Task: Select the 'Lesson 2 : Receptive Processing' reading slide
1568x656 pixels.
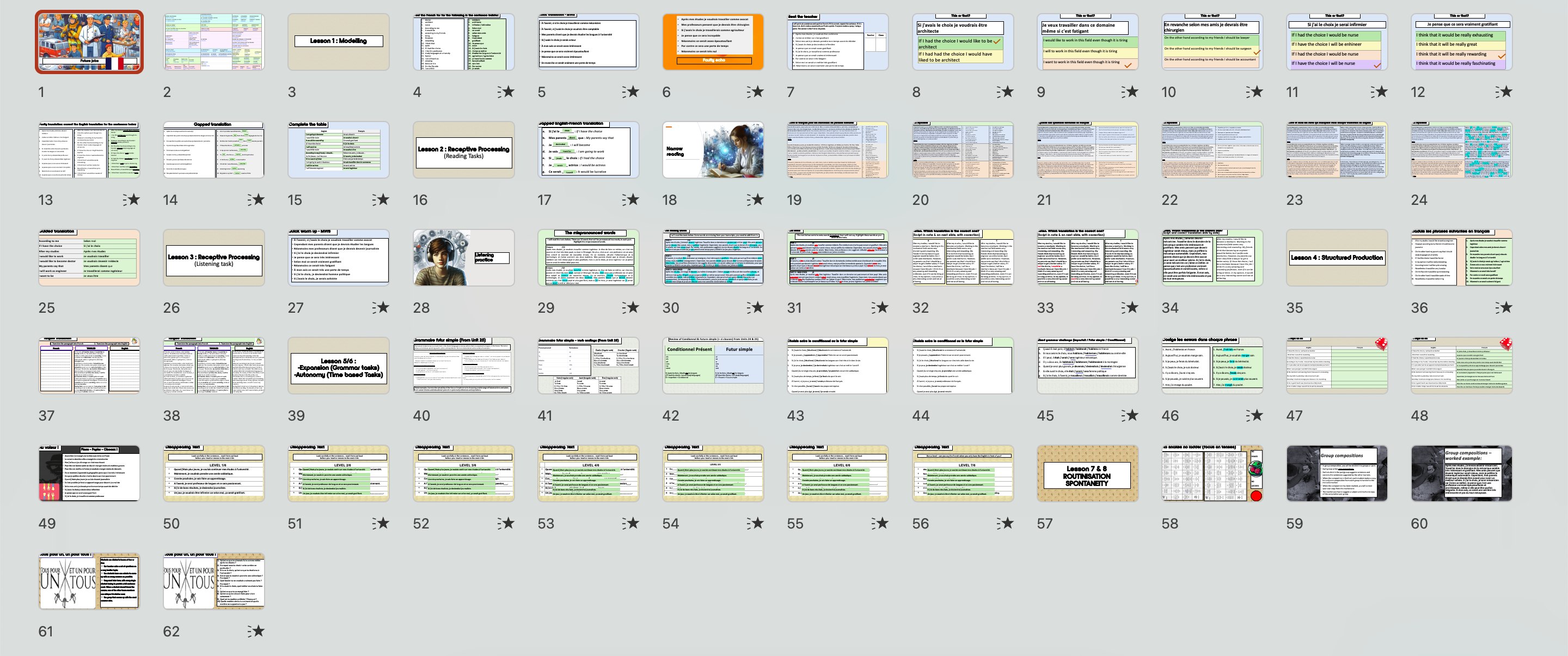Action: (x=463, y=150)
